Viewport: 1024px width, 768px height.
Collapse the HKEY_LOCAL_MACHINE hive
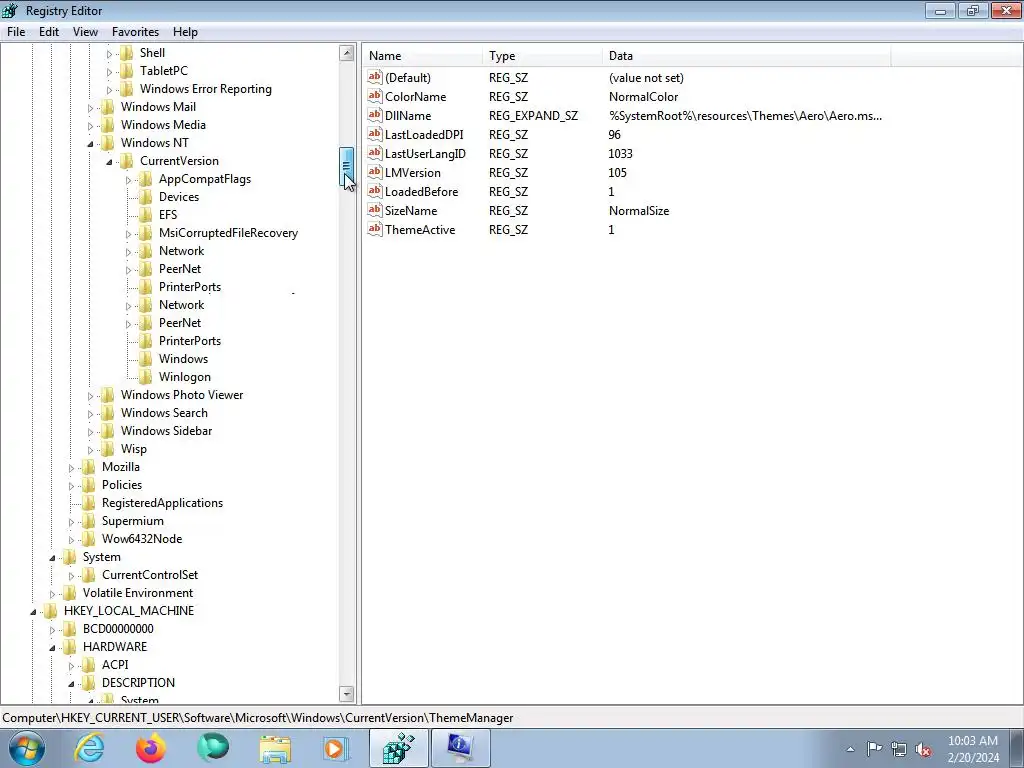click(x=33, y=612)
